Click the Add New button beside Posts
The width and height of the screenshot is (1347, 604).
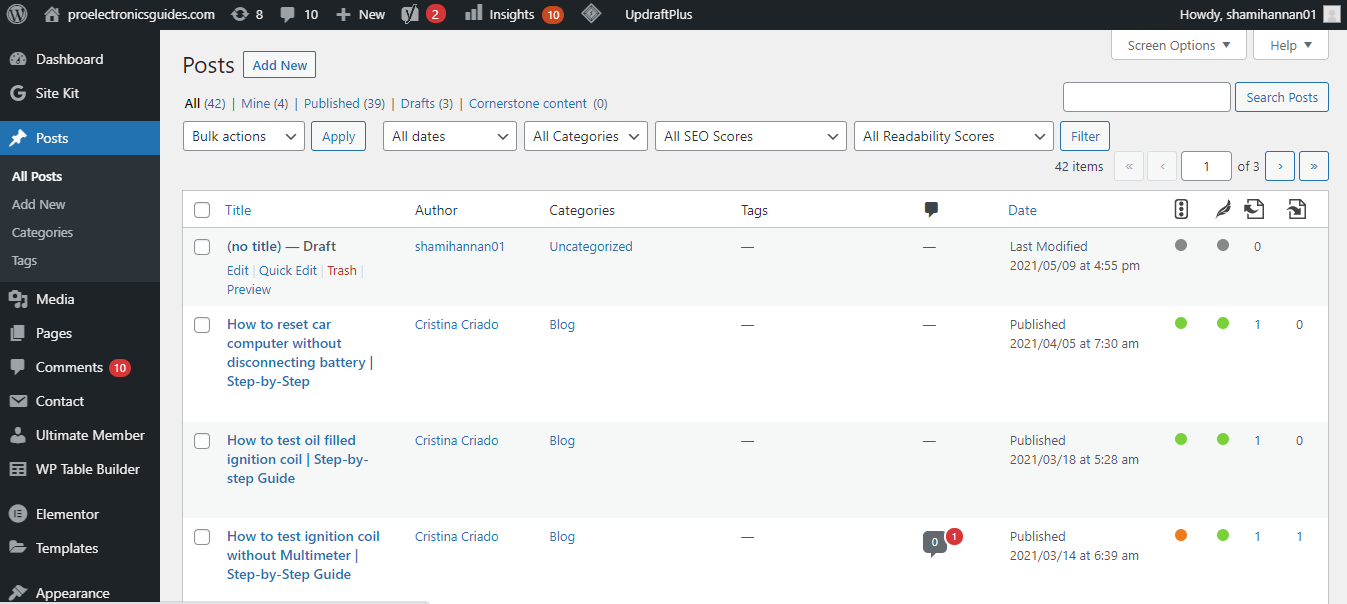pyautogui.click(x=279, y=66)
